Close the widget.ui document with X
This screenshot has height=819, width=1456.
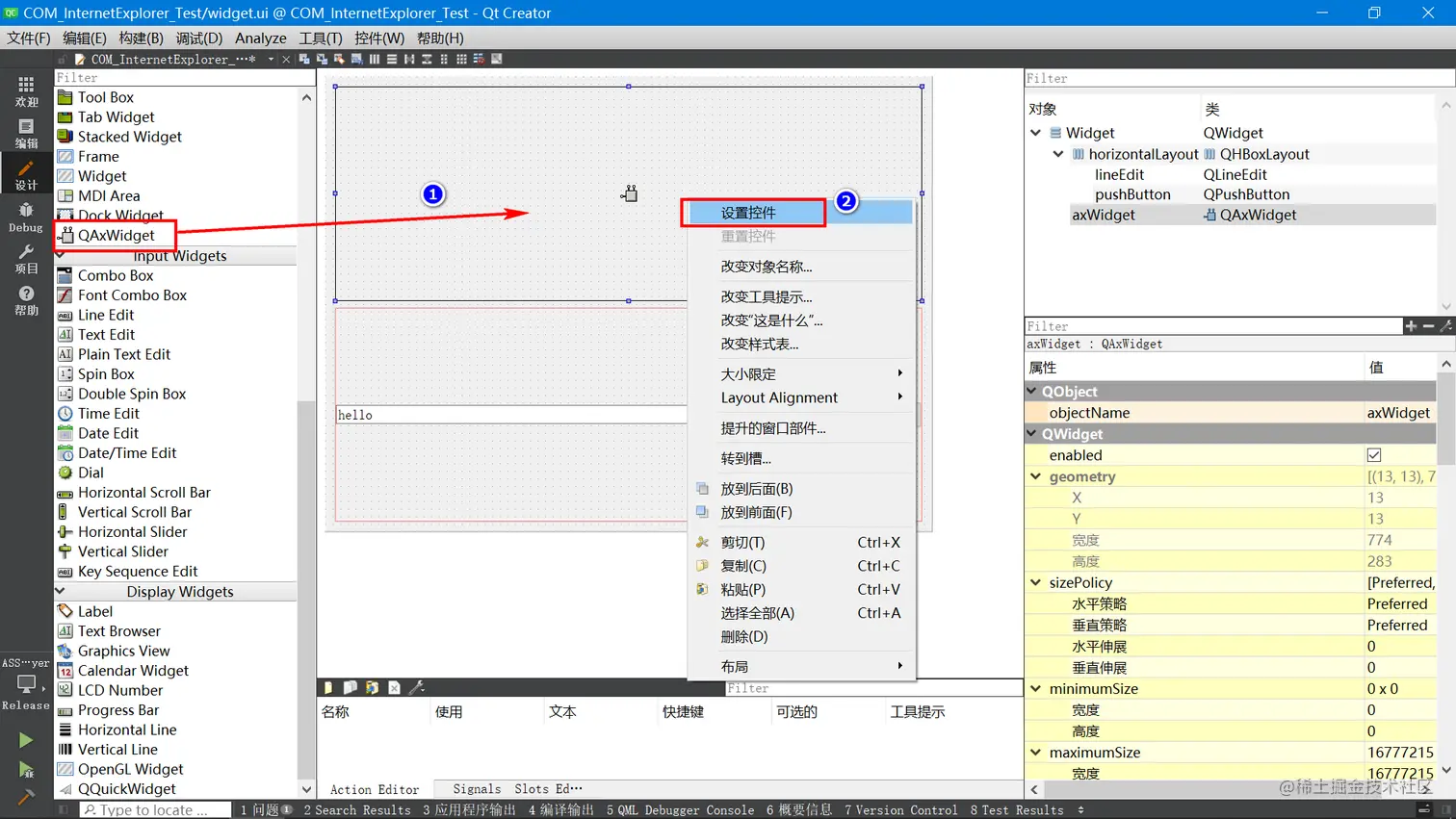[x=286, y=59]
